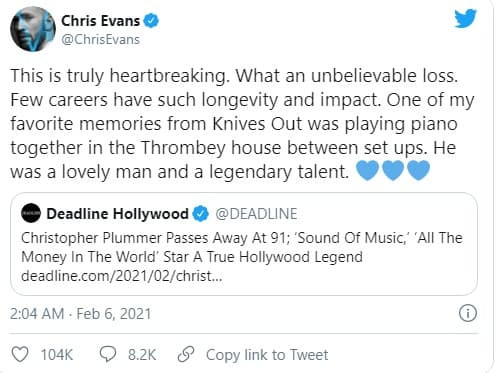Open the @ChrisEvans handle
502x373 pixels.
click(101, 40)
